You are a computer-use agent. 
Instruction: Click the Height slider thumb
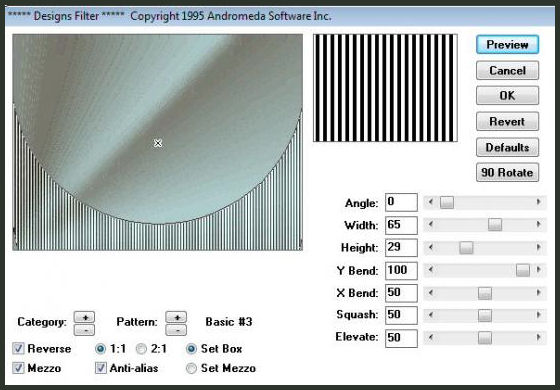point(466,248)
